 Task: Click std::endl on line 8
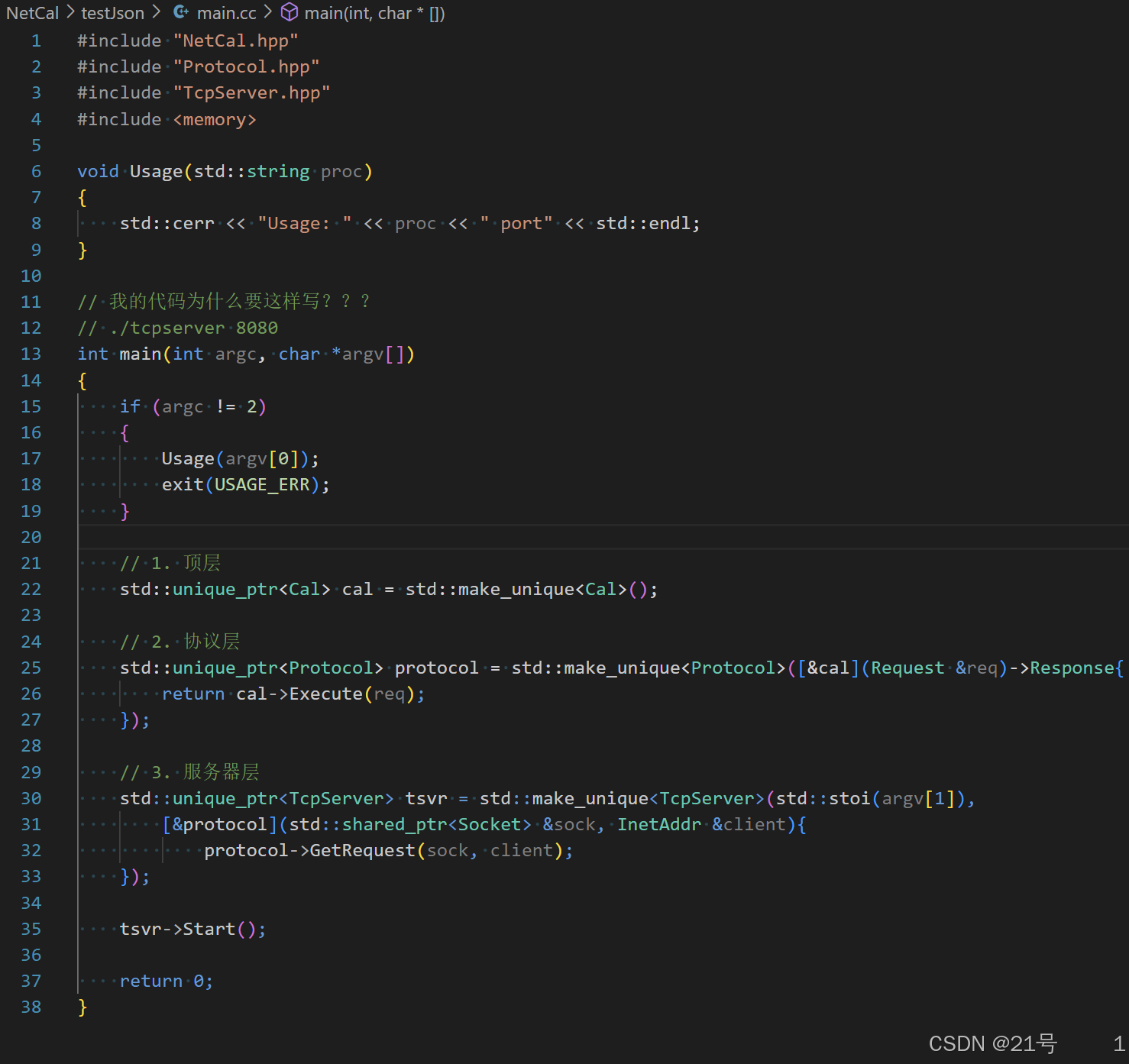click(643, 224)
